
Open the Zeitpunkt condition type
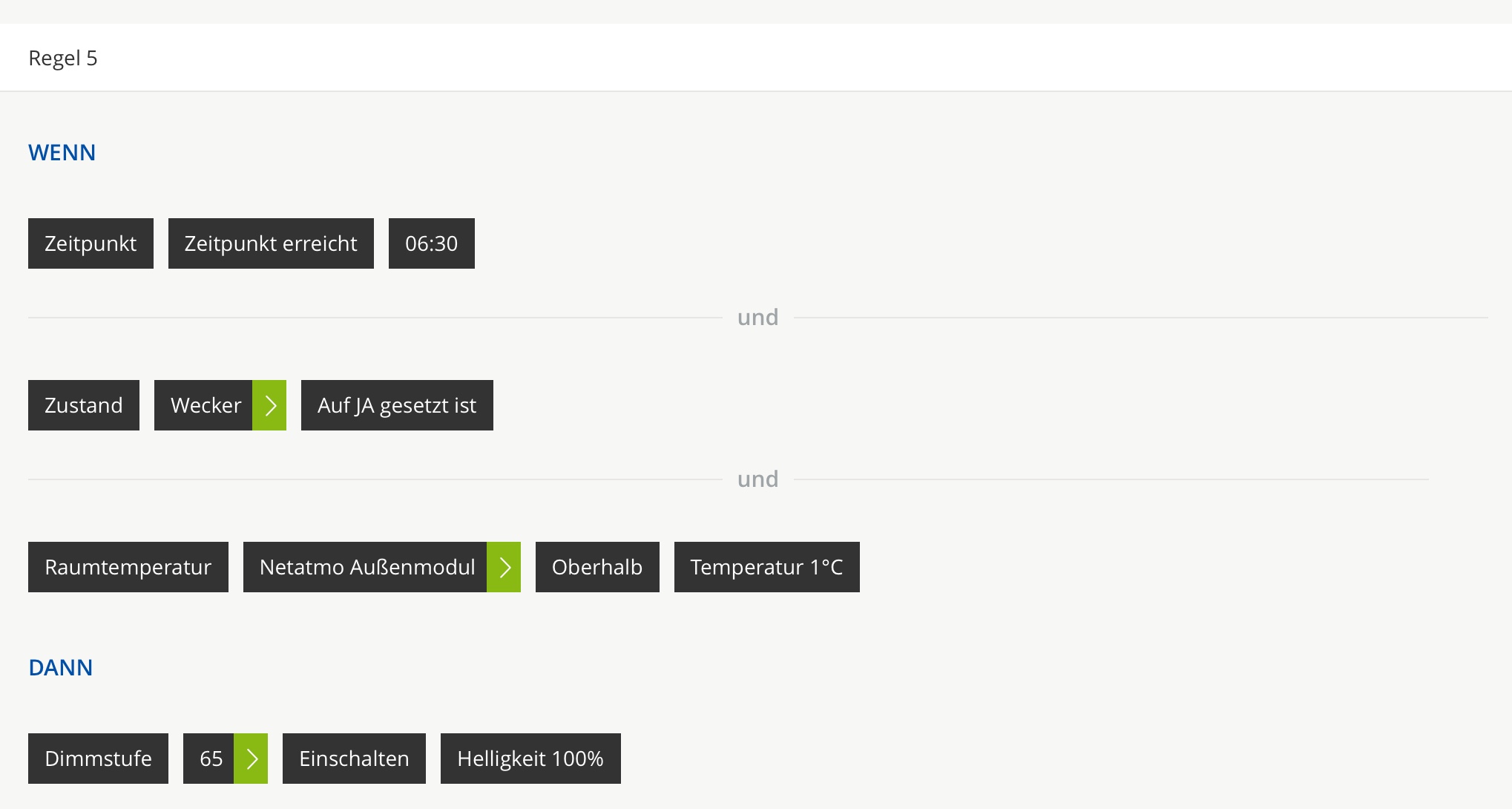coord(91,243)
